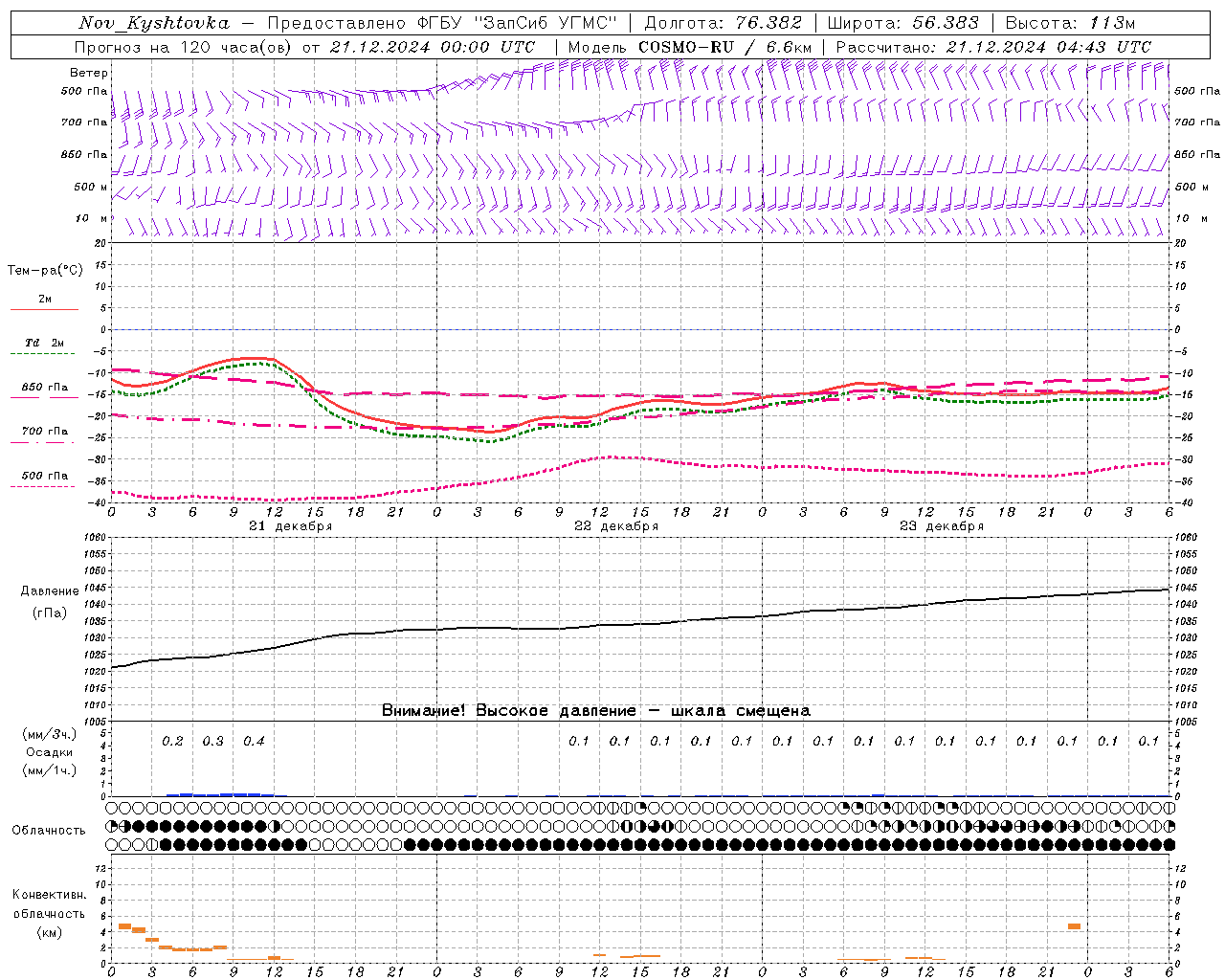Click the 'Облачность' row label

(x=49, y=831)
